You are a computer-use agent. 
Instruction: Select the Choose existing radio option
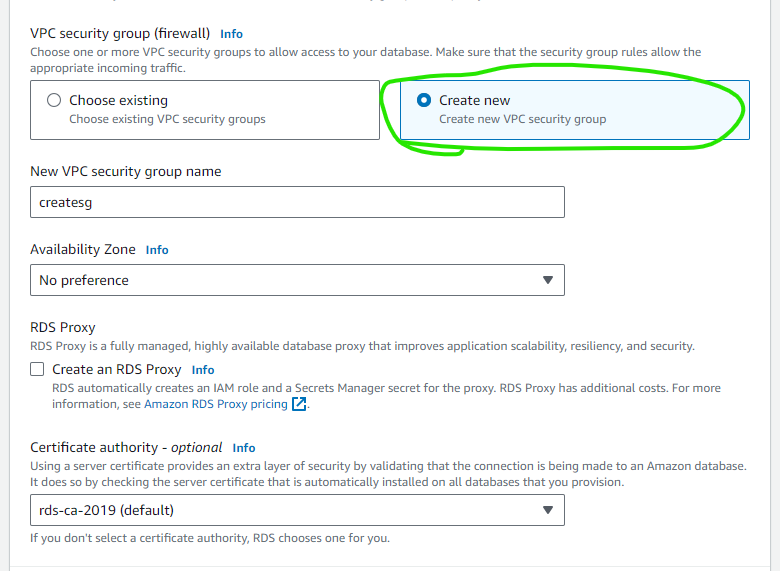54,100
